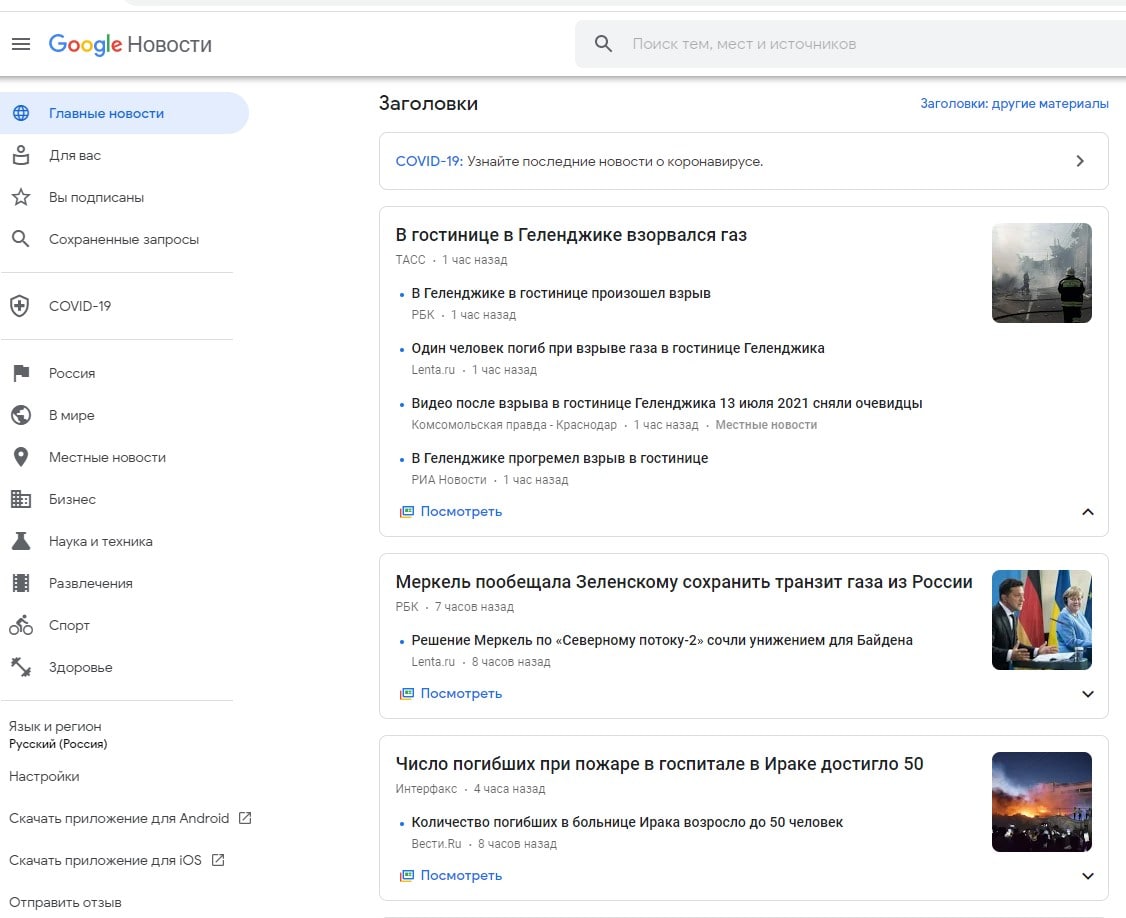This screenshot has height=918, width=1126.
Task: Click the shield icon beside COVID-19
Action: pyautogui.click(x=19, y=306)
